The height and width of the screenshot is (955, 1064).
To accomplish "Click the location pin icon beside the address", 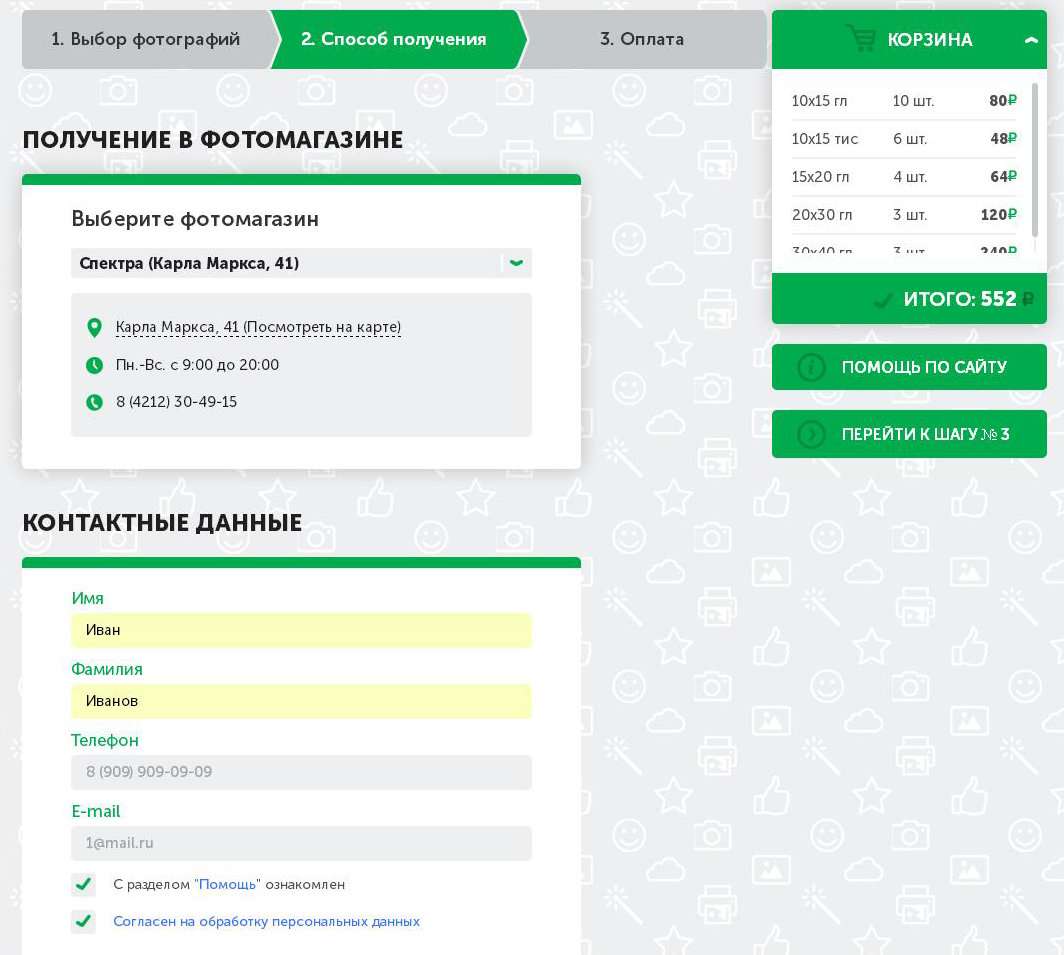I will (94, 328).
